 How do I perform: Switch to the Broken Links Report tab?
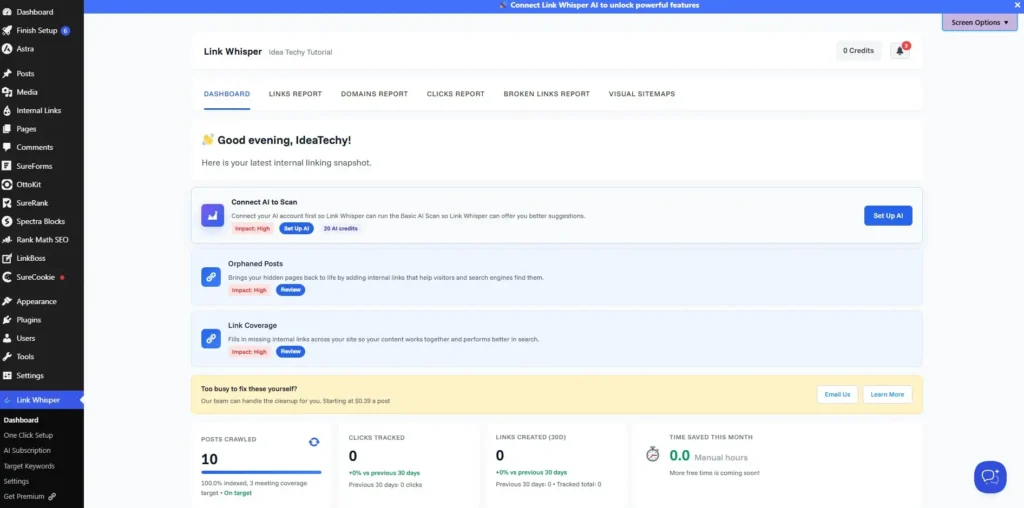click(547, 94)
